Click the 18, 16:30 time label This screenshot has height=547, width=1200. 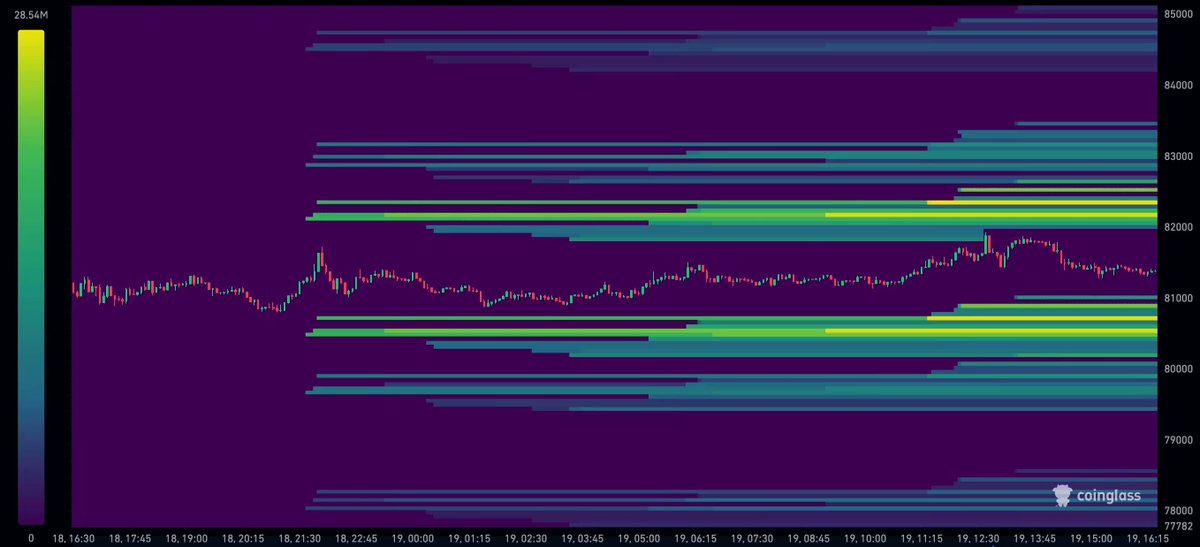[73, 538]
